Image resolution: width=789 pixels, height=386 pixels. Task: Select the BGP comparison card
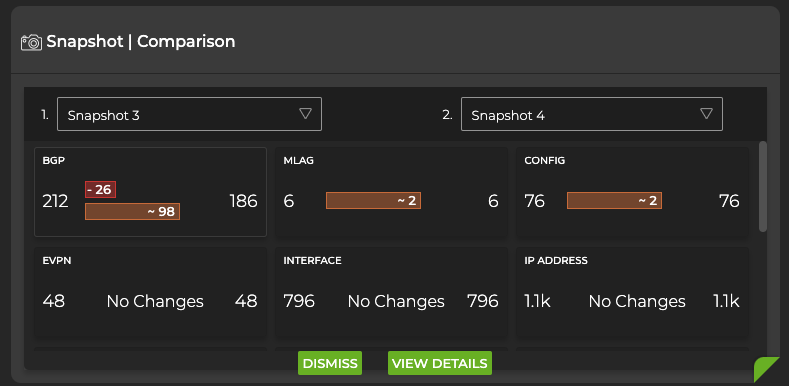pos(150,192)
